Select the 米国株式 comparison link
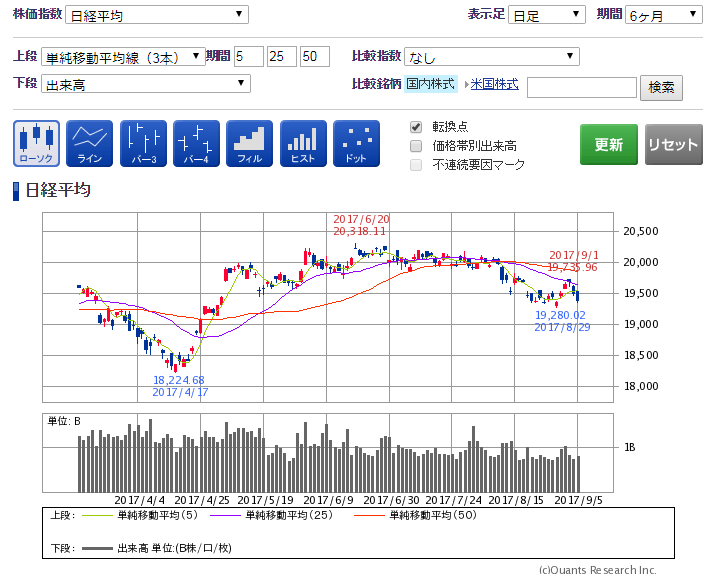The width and height of the screenshot is (710, 581). click(494, 84)
